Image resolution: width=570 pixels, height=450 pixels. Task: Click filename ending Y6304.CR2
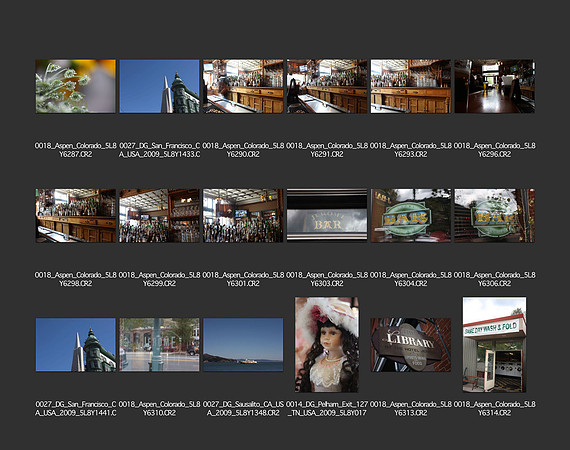coord(411,279)
